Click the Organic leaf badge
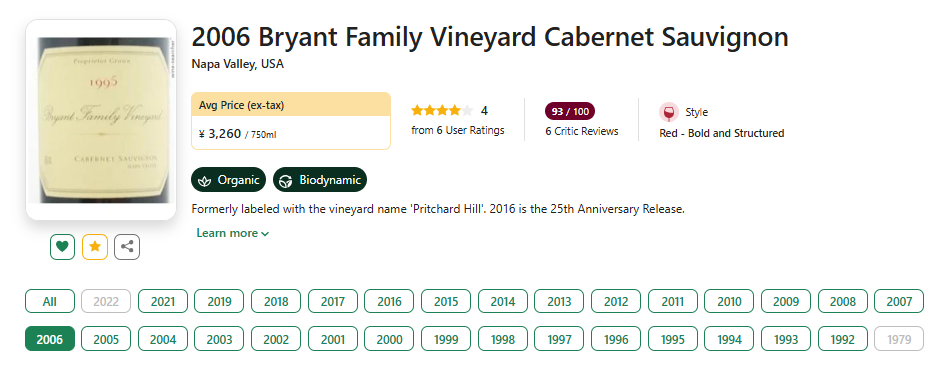 point(228,180)
